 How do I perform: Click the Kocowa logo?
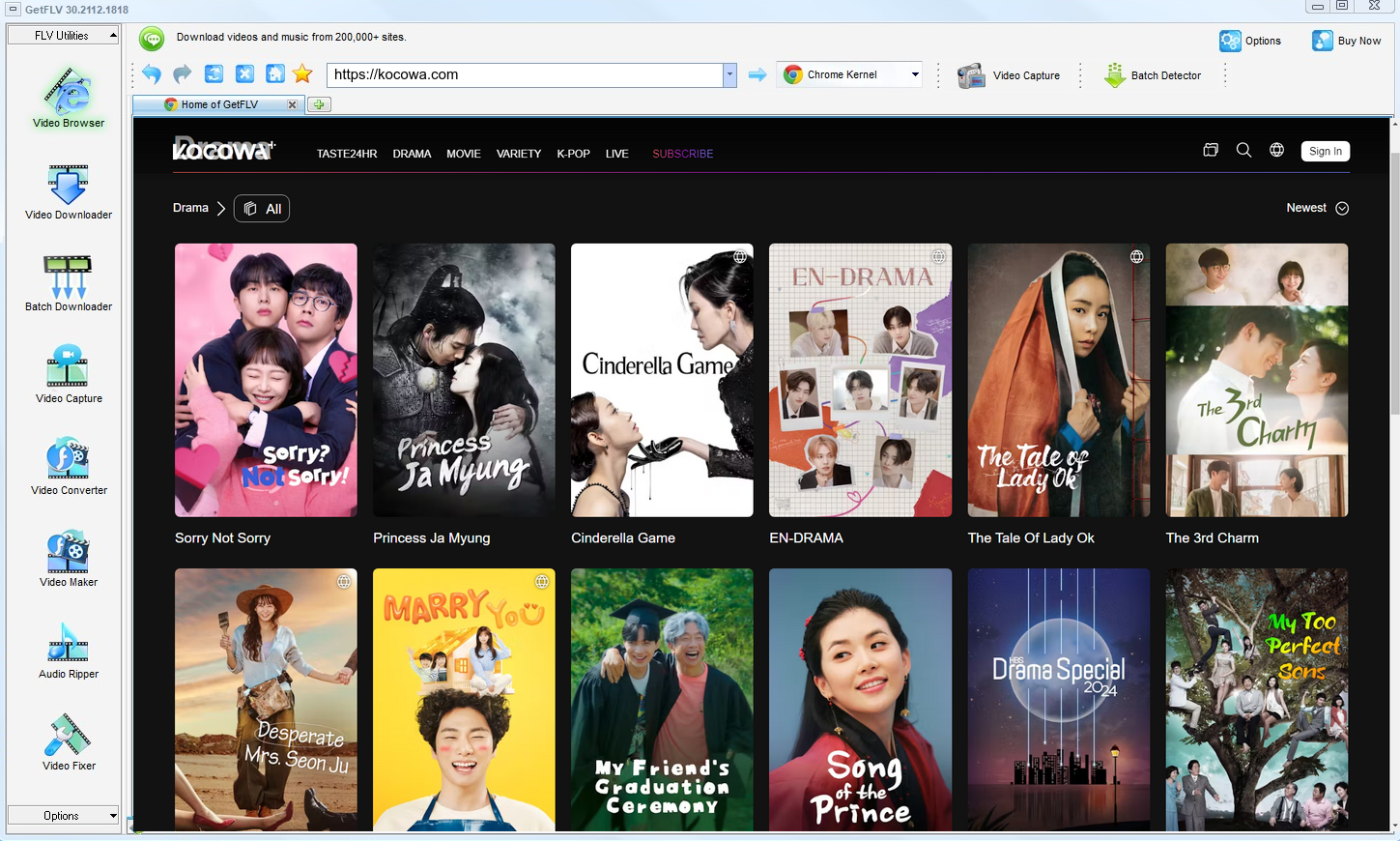pos(224,148)
